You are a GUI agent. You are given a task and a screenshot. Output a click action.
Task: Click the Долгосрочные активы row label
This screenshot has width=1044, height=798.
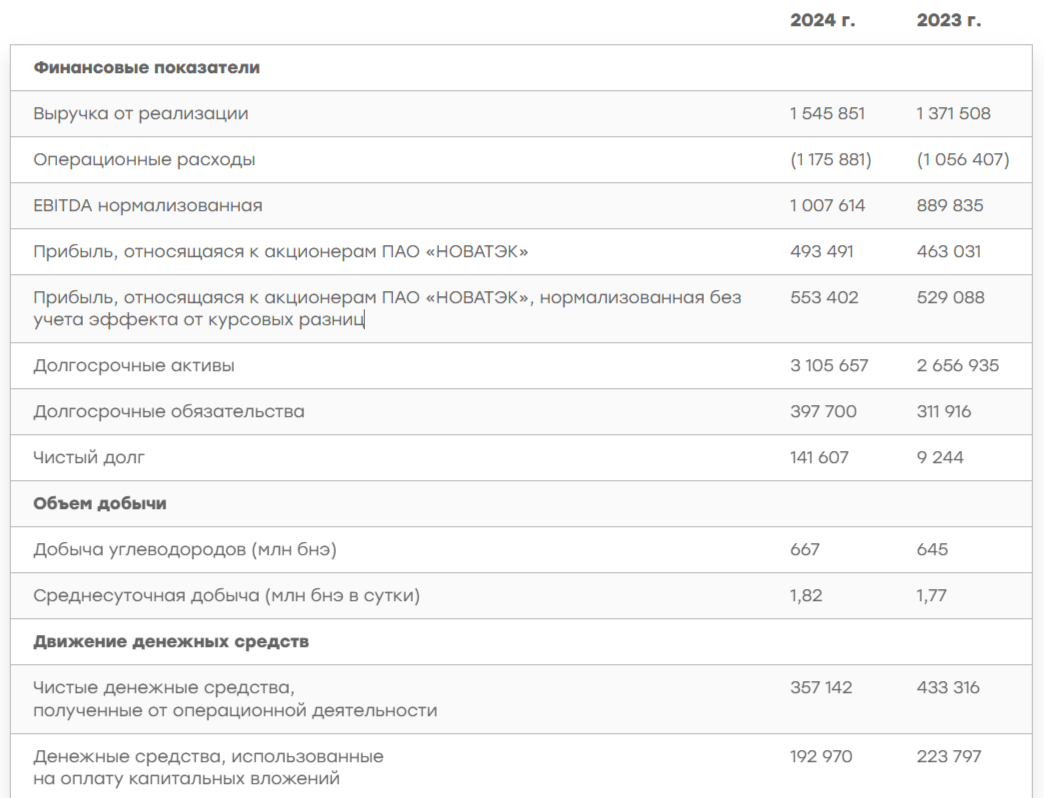pos(134,366)
